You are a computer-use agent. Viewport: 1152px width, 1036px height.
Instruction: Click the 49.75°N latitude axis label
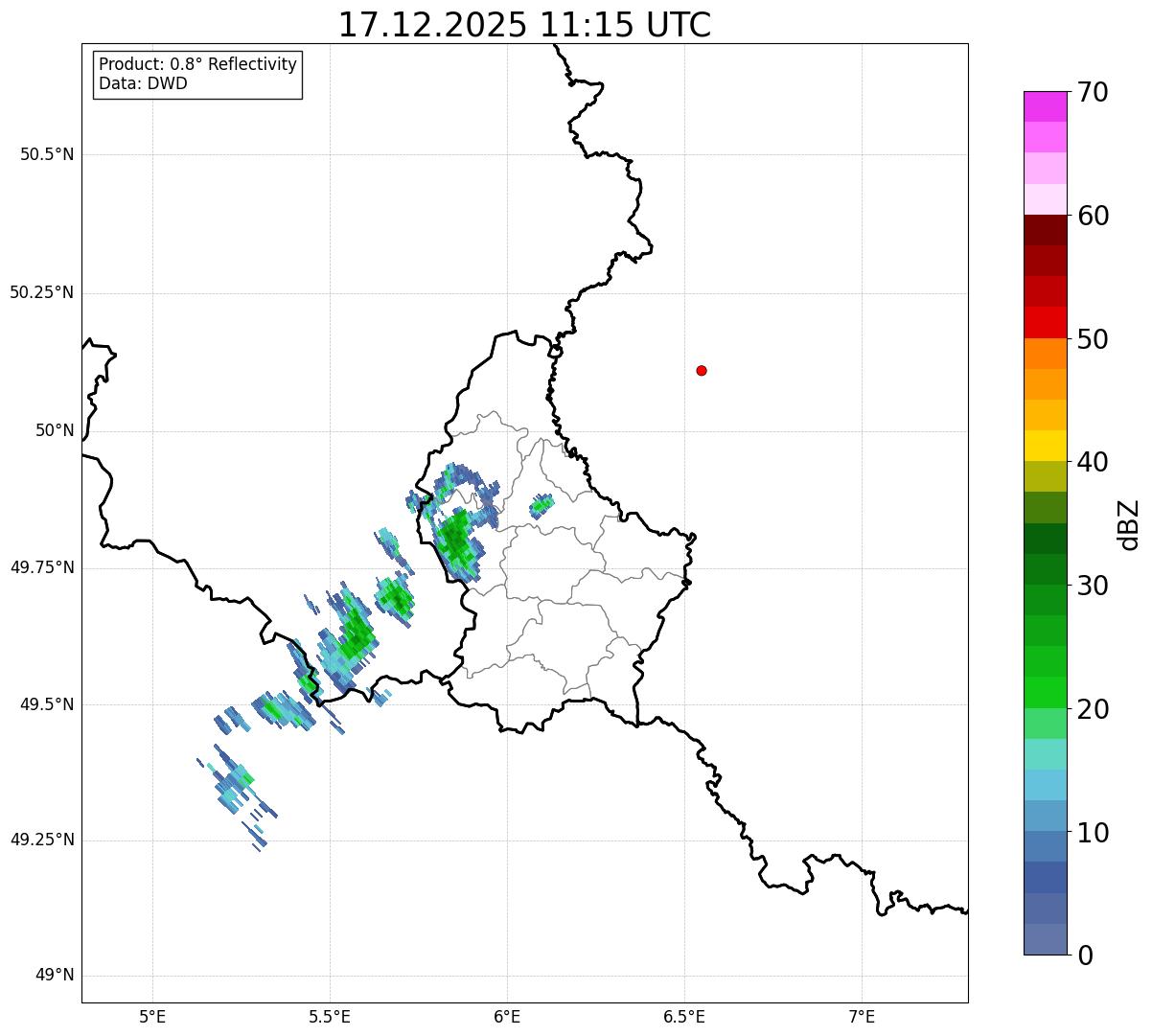(41, 567)
